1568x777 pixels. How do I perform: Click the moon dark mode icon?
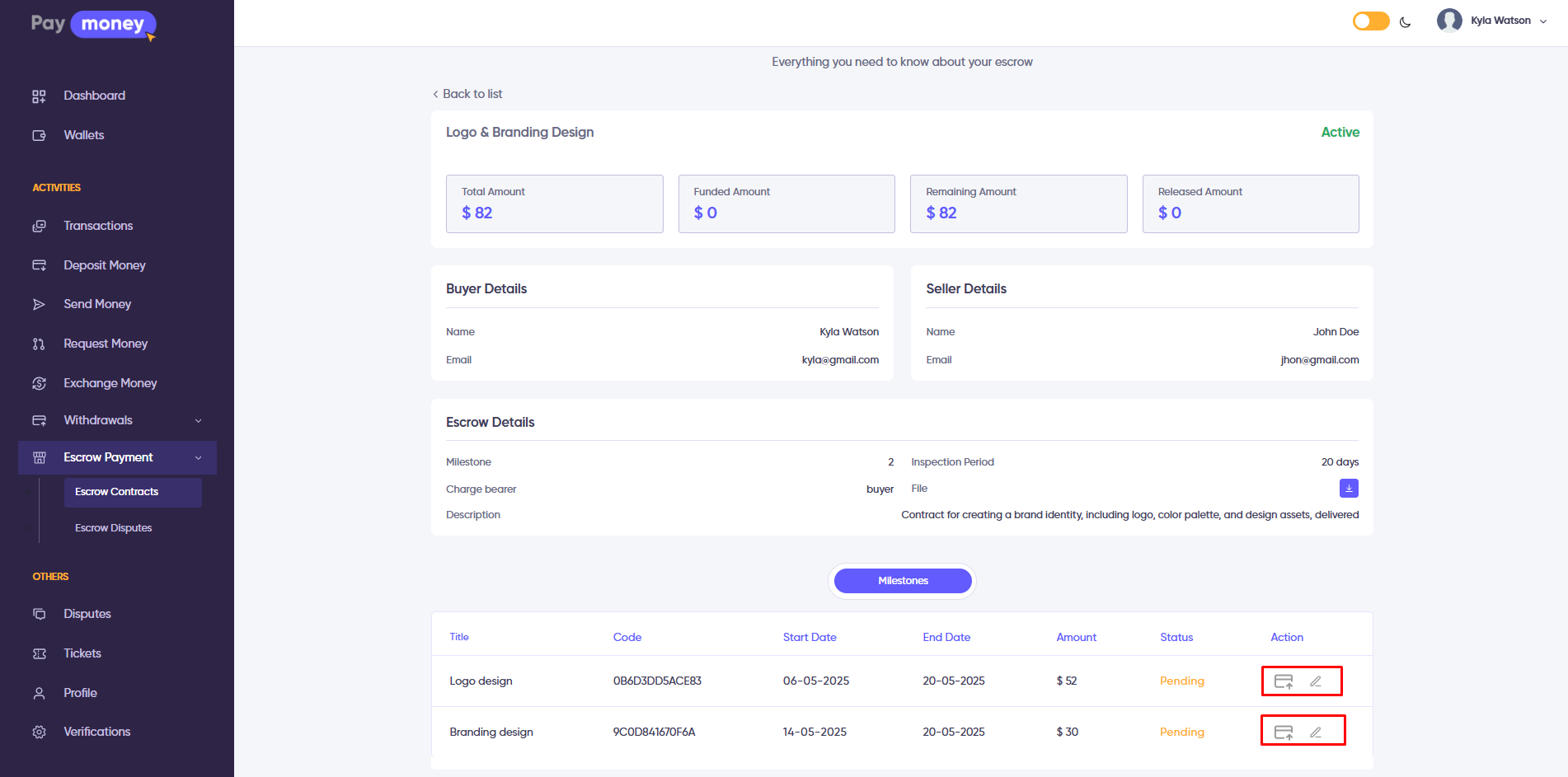1406,22
